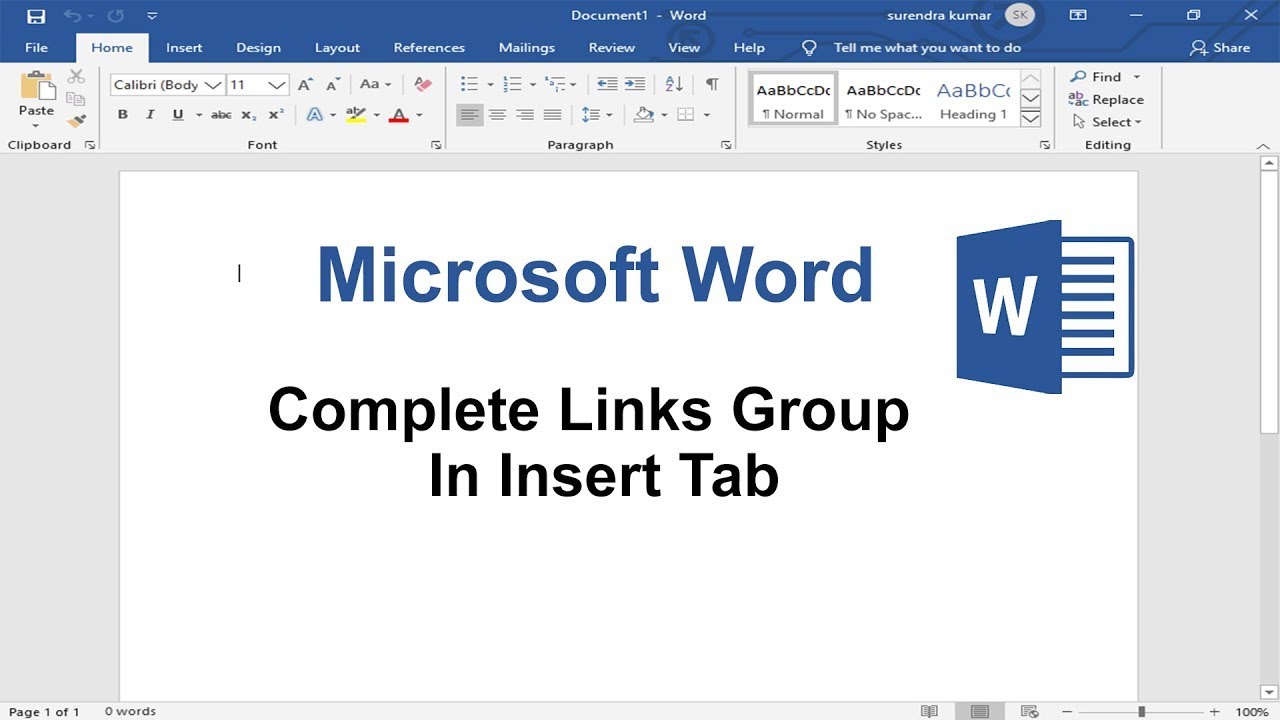1280x720 pixels.
Task: Select the Format Painter brush
Action: [76, 121]
